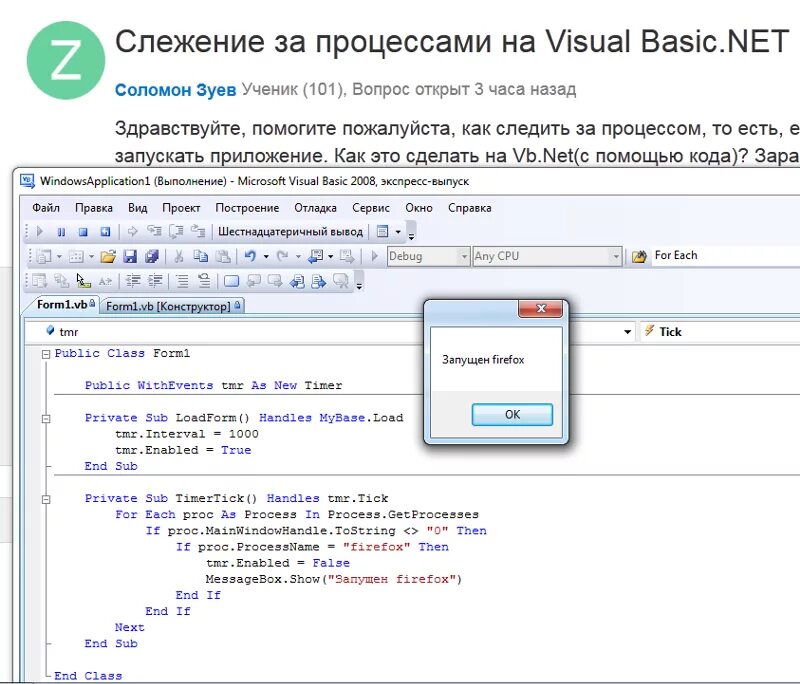Open the Undo history dropdown arrow
Viewport: 800px width, 684px height.
click(x=266, y=257)
